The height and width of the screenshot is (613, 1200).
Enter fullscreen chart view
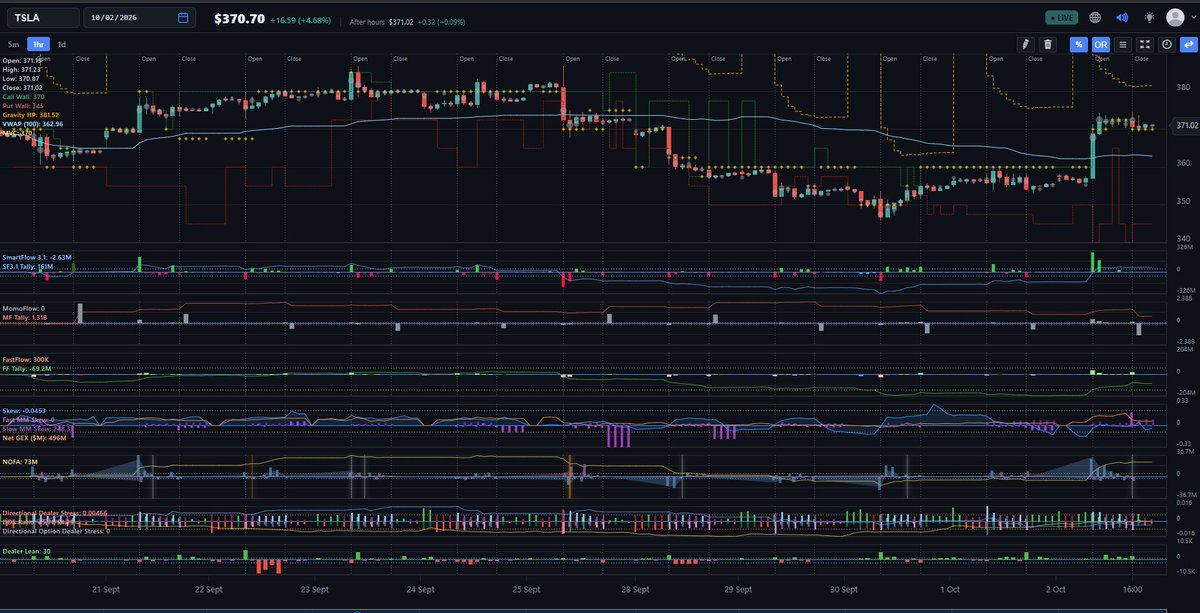(1145, 44)
